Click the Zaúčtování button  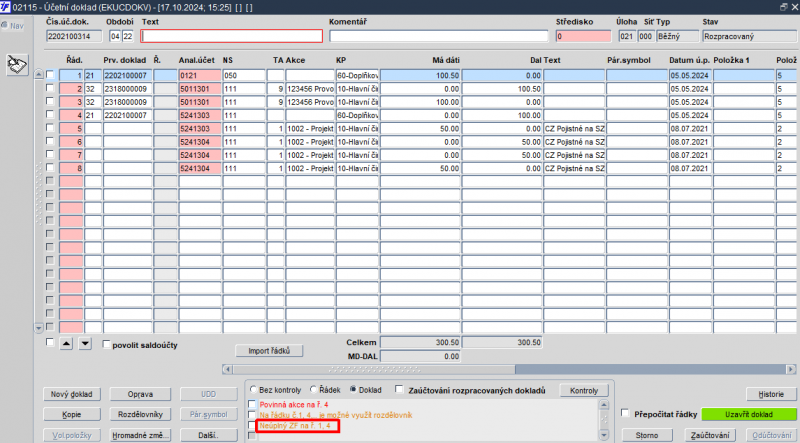pyautogui.click(x=710, y=435)
